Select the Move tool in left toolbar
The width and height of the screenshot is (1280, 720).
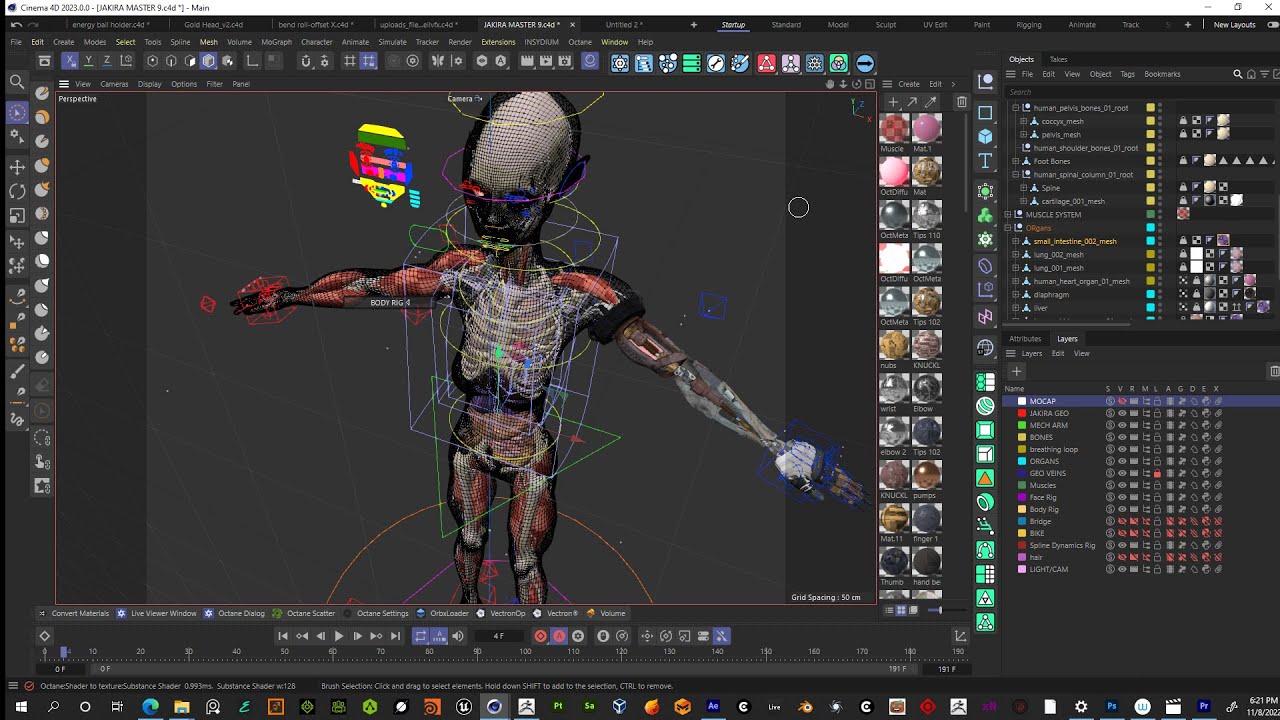click(x=17, y=167)
